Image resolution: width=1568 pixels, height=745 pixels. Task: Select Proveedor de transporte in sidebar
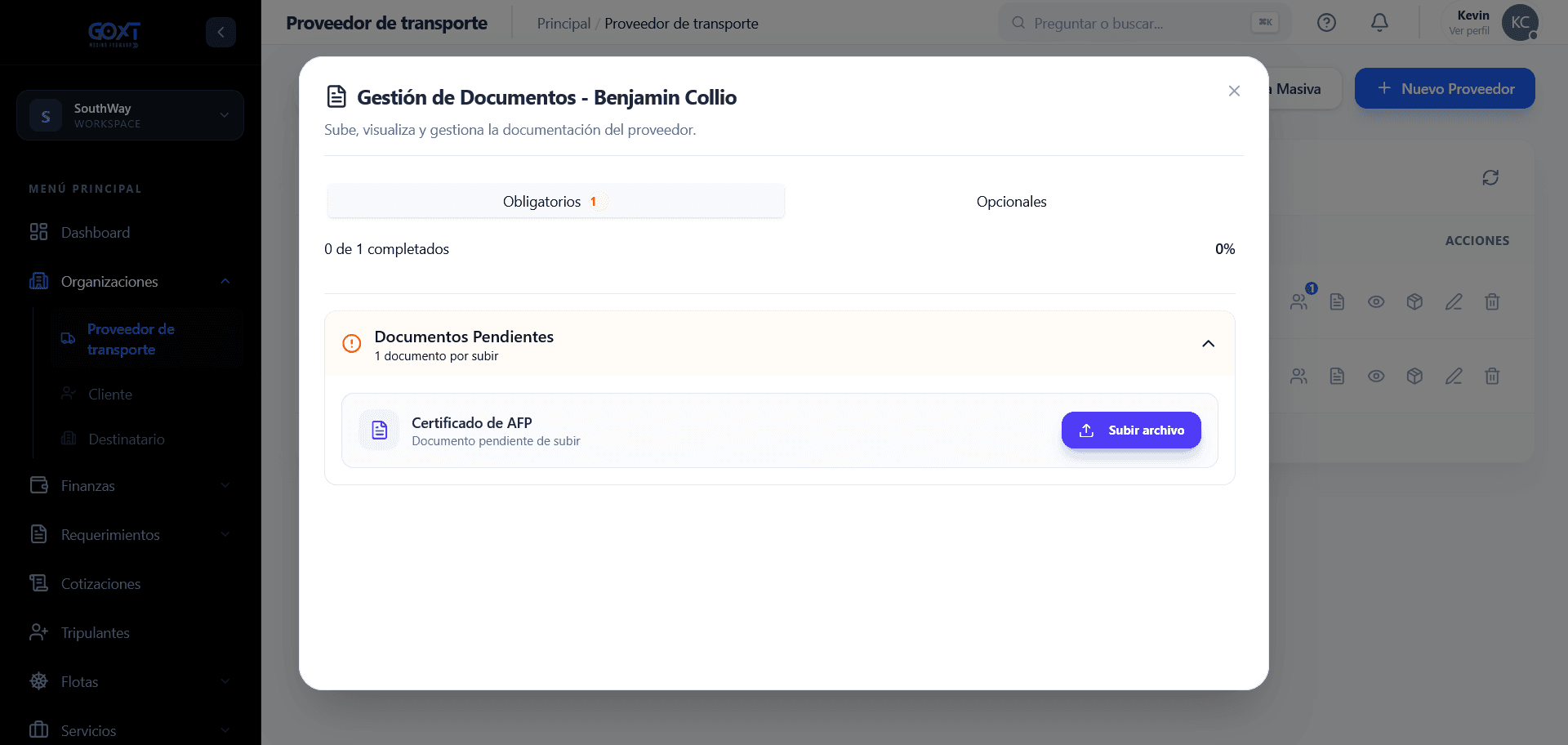[x=147, y=339]
